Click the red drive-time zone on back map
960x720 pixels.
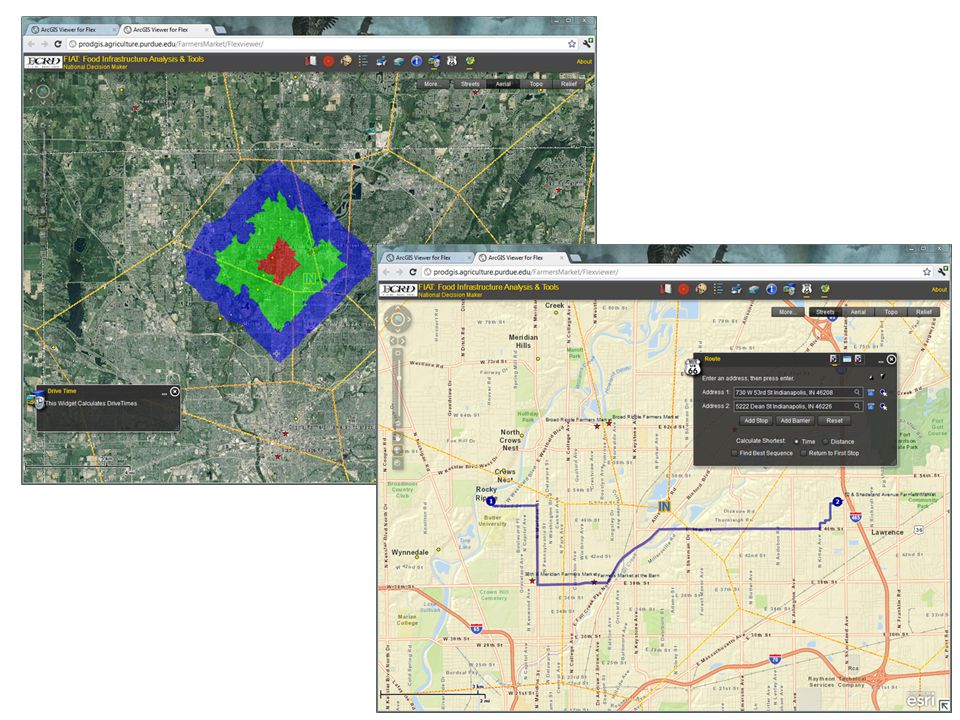point(279,261)
